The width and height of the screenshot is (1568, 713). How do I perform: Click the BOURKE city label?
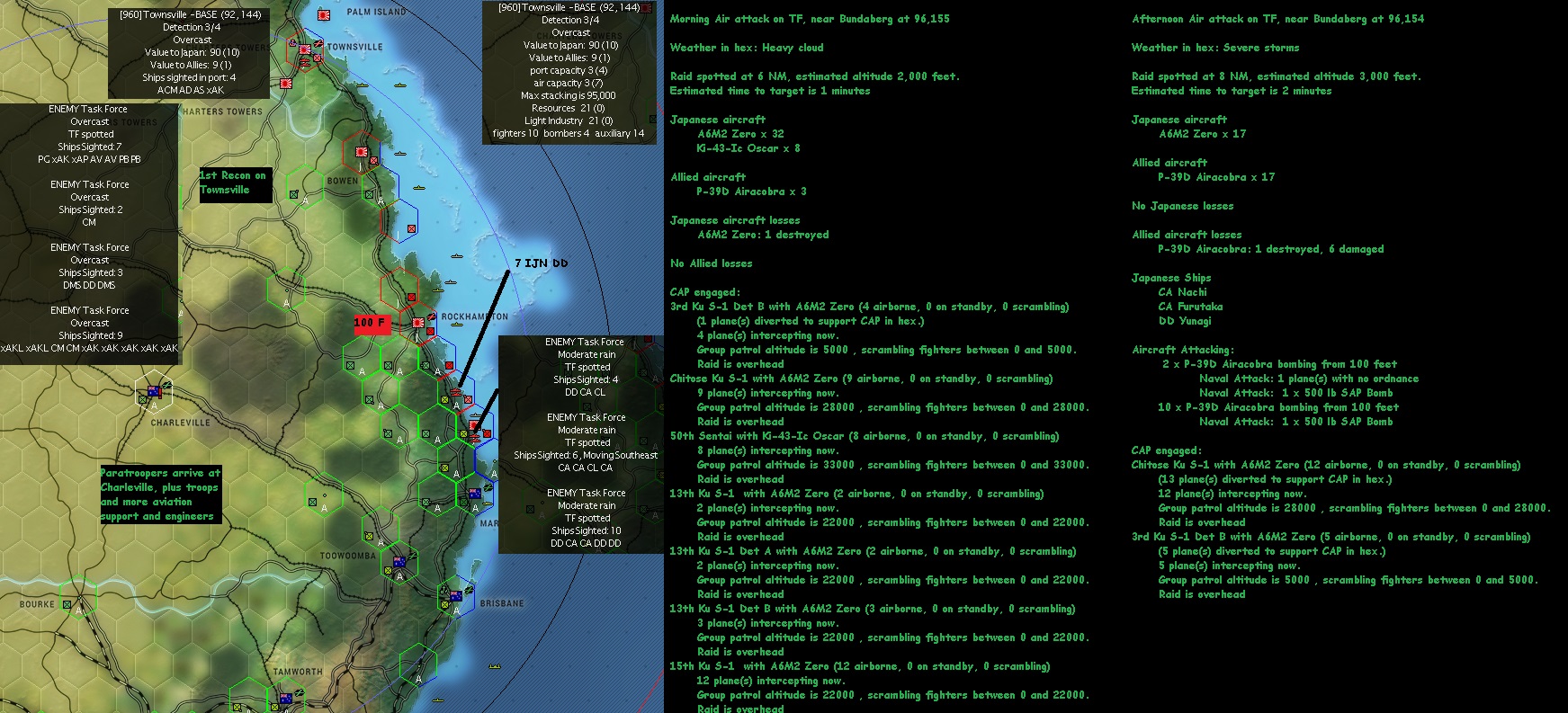pos(37,604)
